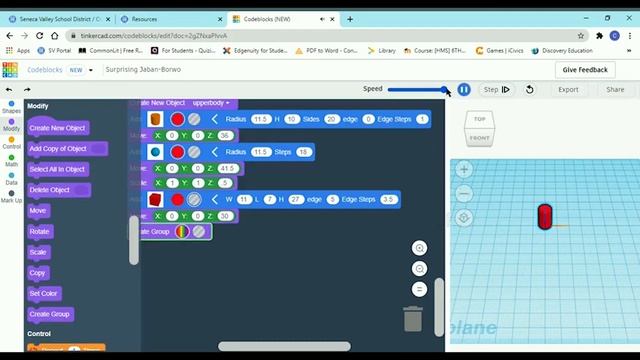Select the Add Copy of Object block
The image size is (640, 360).
click(x=67, y=149)
